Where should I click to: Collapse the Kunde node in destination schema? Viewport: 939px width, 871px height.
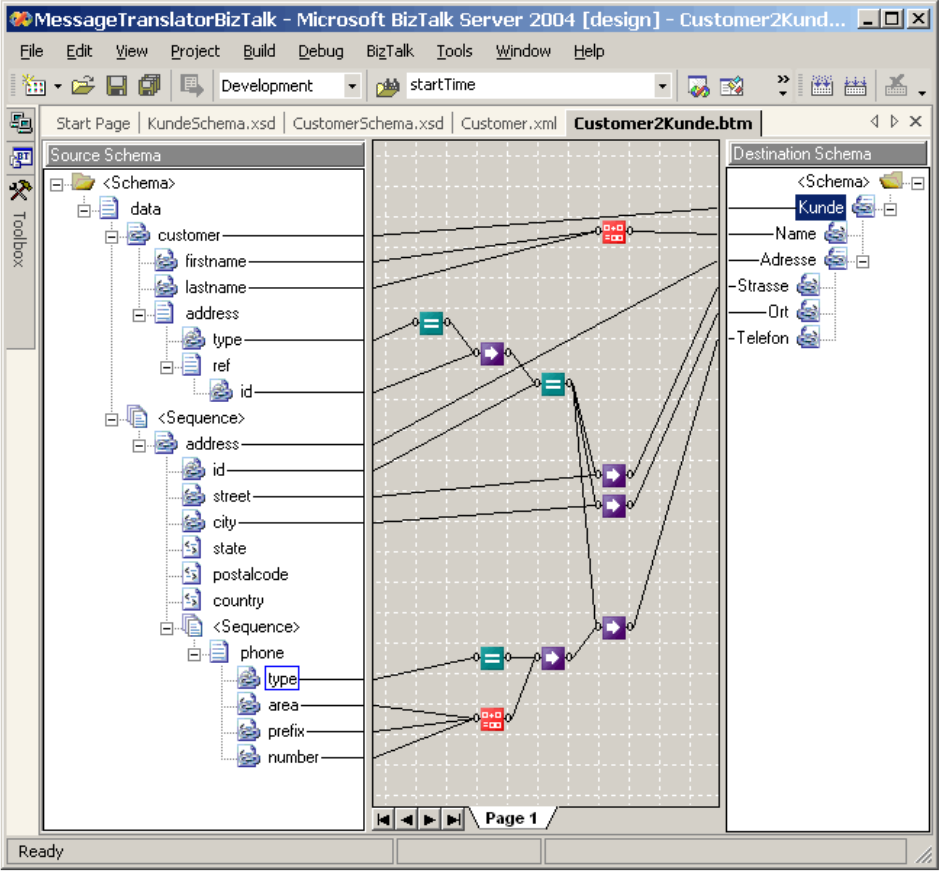tap(890, 210)
